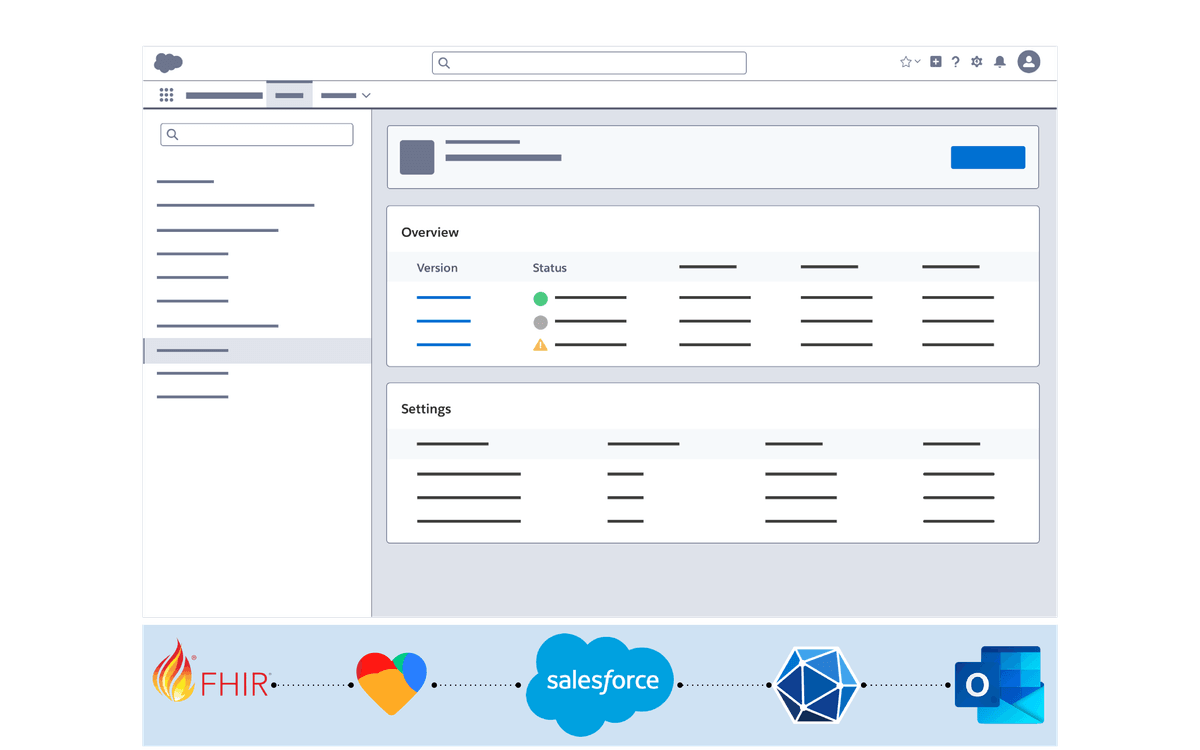Screen dimensions: 1200x750
Task: Open the user profile avatar
Action: (x=1028, y=62)
